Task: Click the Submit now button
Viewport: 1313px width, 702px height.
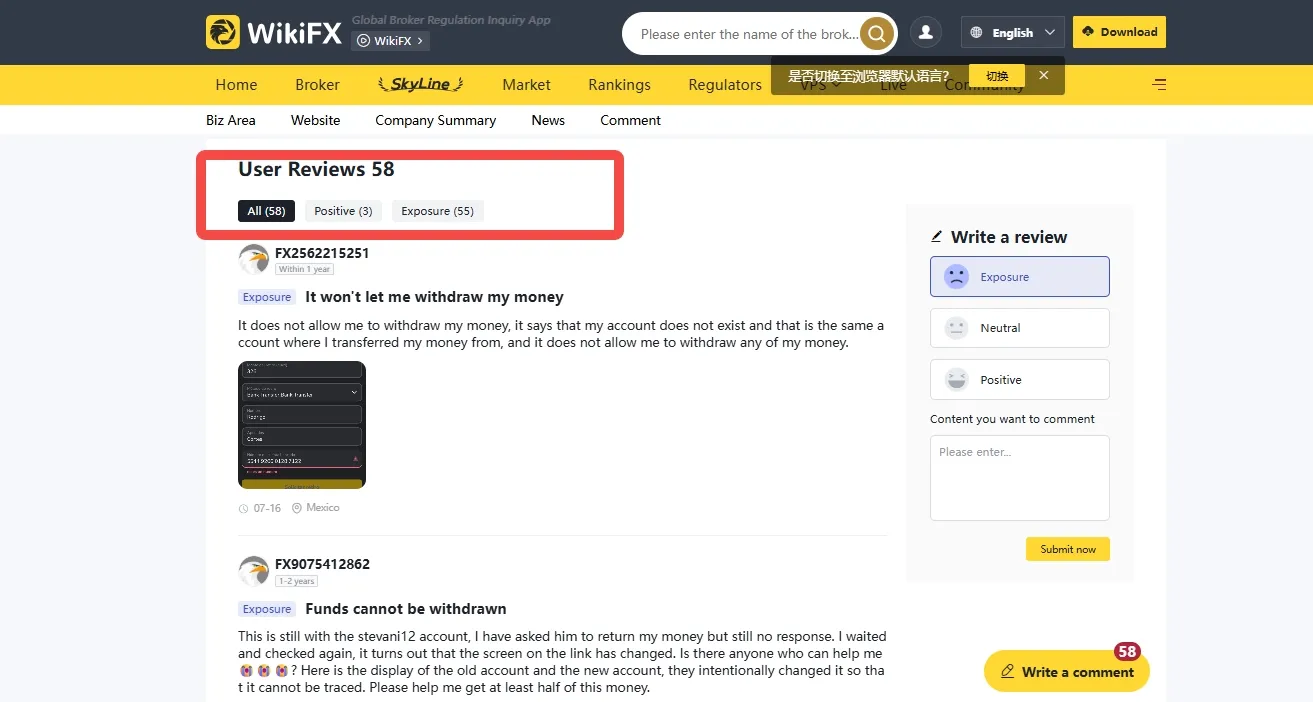Action: [x=1067, y=549]
